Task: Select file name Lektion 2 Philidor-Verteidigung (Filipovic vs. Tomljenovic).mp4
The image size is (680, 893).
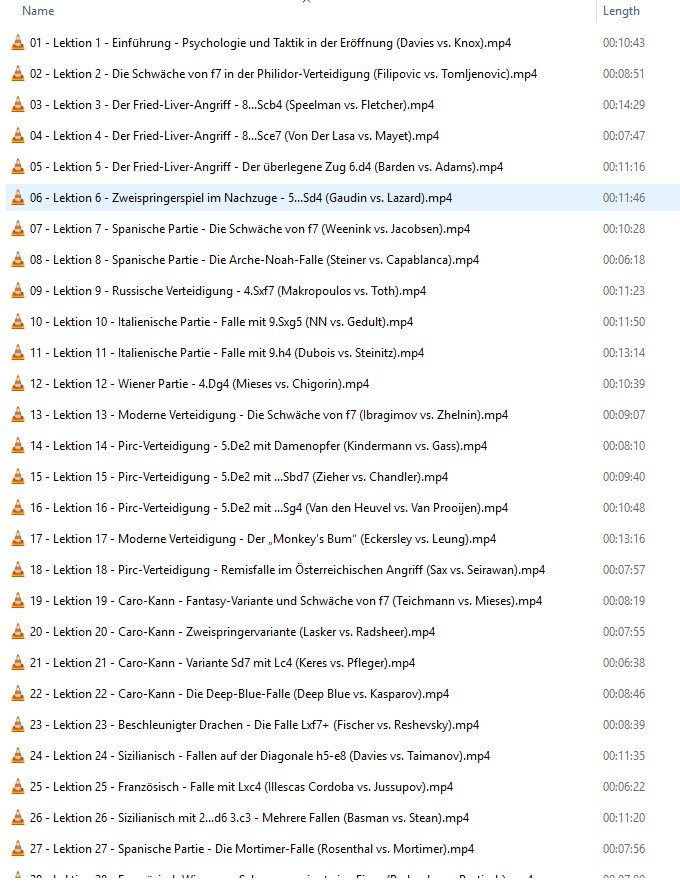Action: 284,74
